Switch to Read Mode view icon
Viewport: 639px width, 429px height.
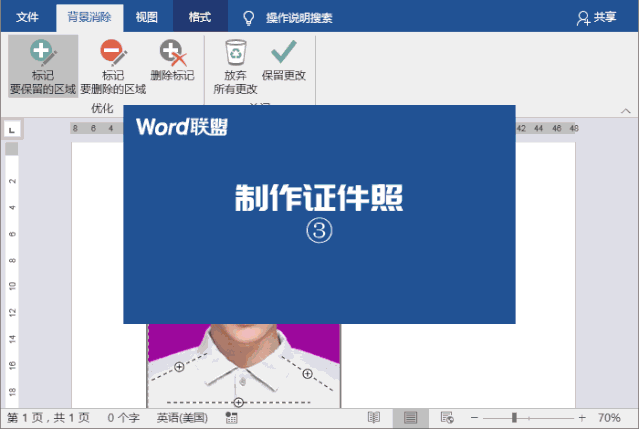tap(374, 418)
